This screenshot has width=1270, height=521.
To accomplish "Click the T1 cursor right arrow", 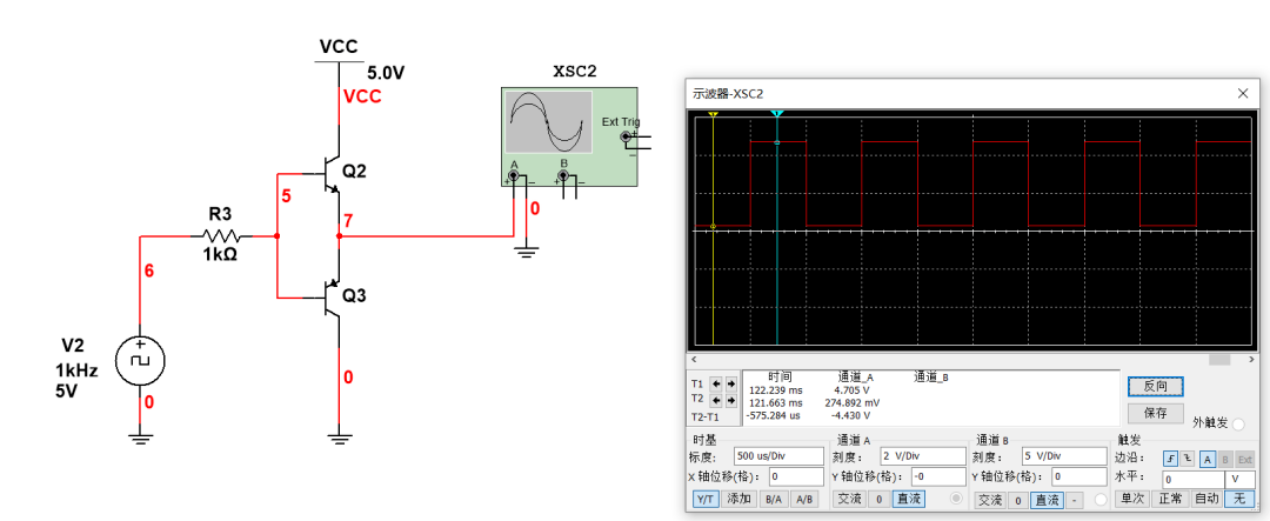I will pyautogui.click(x=730, y=384).
